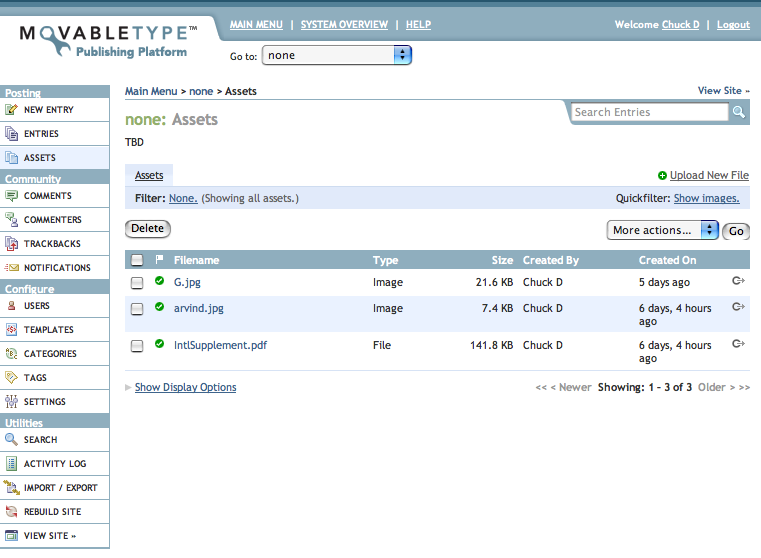Toggle the select-all checkbox in table header
Image resolution: width=761 pixels, height=558 pixels.
(x=137, y=260)
